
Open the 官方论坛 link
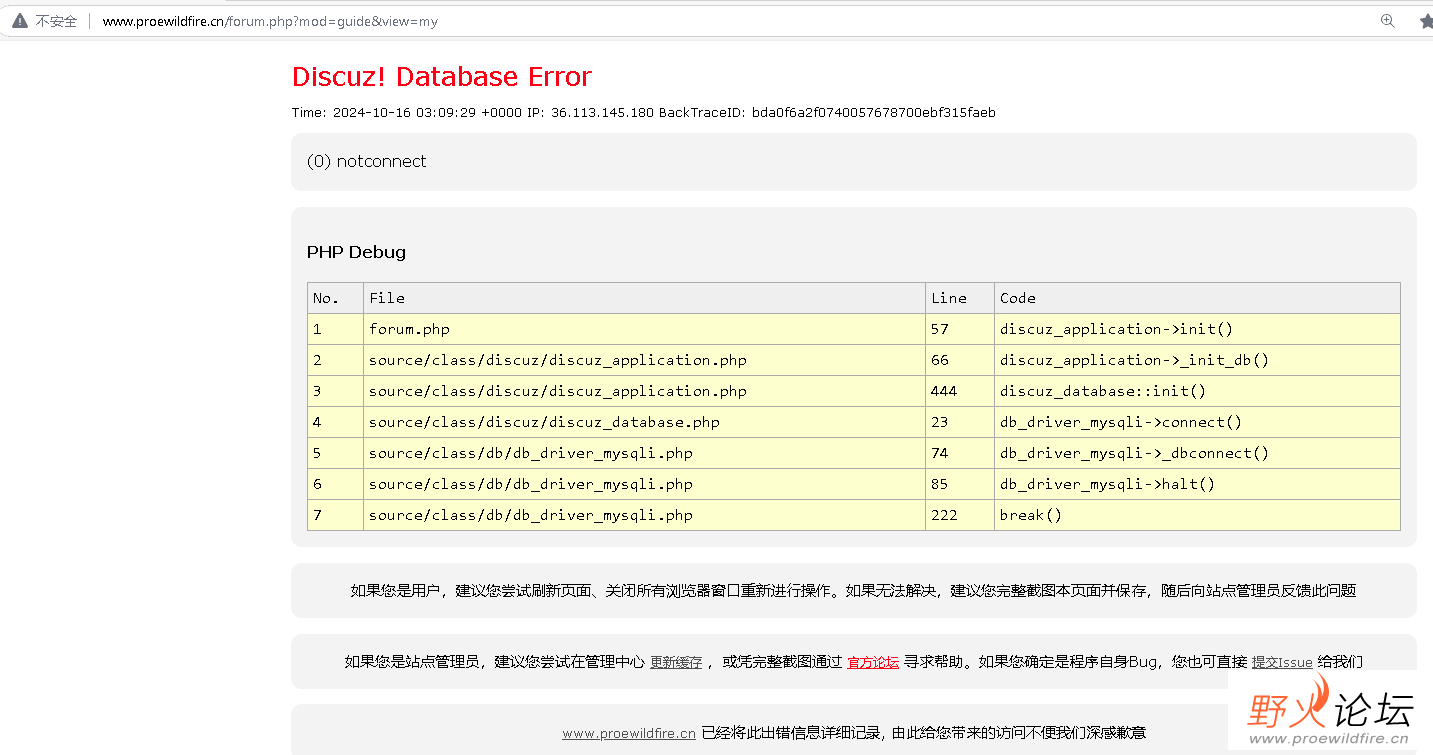pos(873,662)
